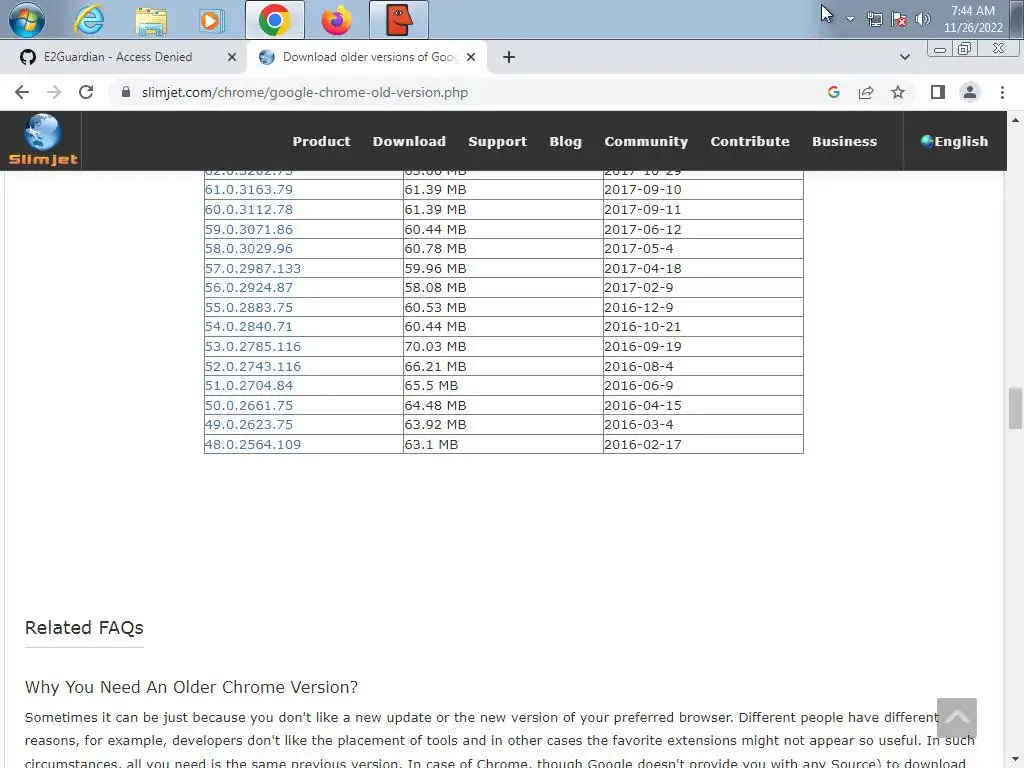Download Chrome version 56.0.2924.87
The height and width of the screenshot is (768, 1024).
(249, 287)
